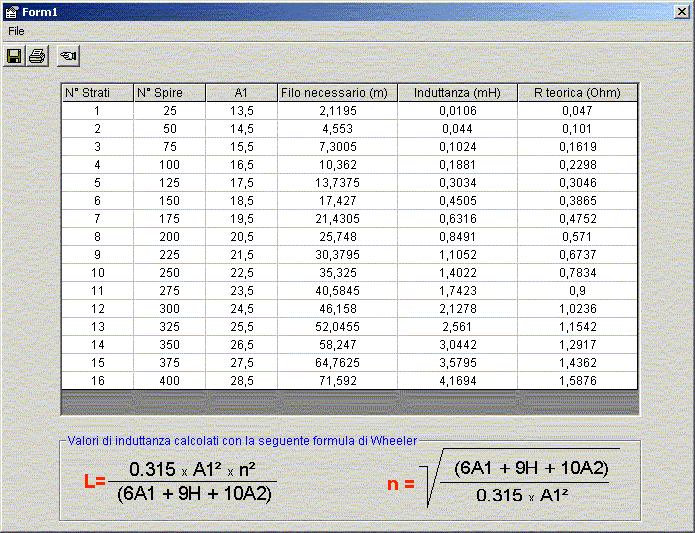Select the resistance cell 0,3865
Viewport: 695px width, 533px height.
(578, 201)
